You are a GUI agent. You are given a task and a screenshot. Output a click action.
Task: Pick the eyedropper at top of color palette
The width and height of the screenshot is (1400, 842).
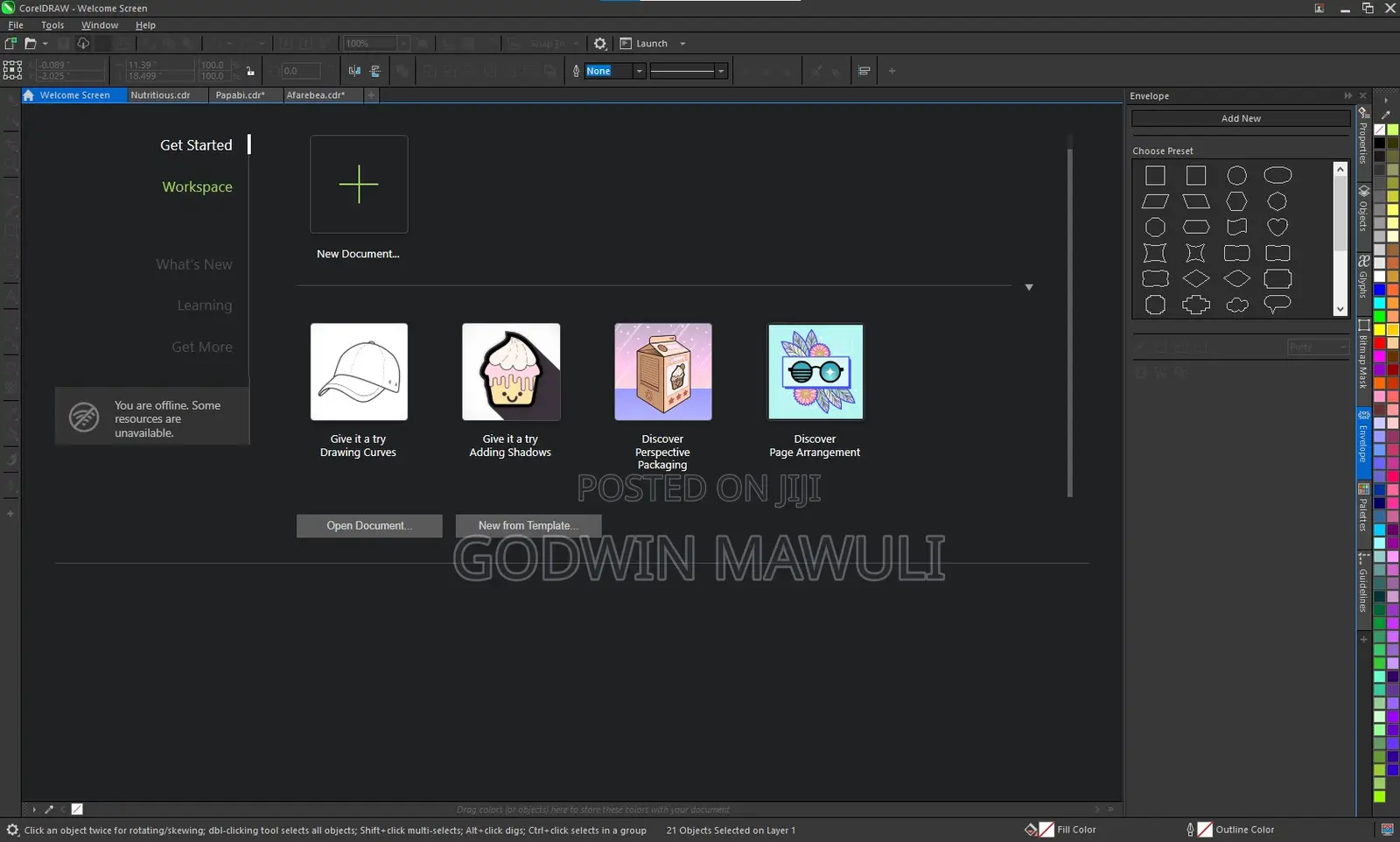(1386, 115)
